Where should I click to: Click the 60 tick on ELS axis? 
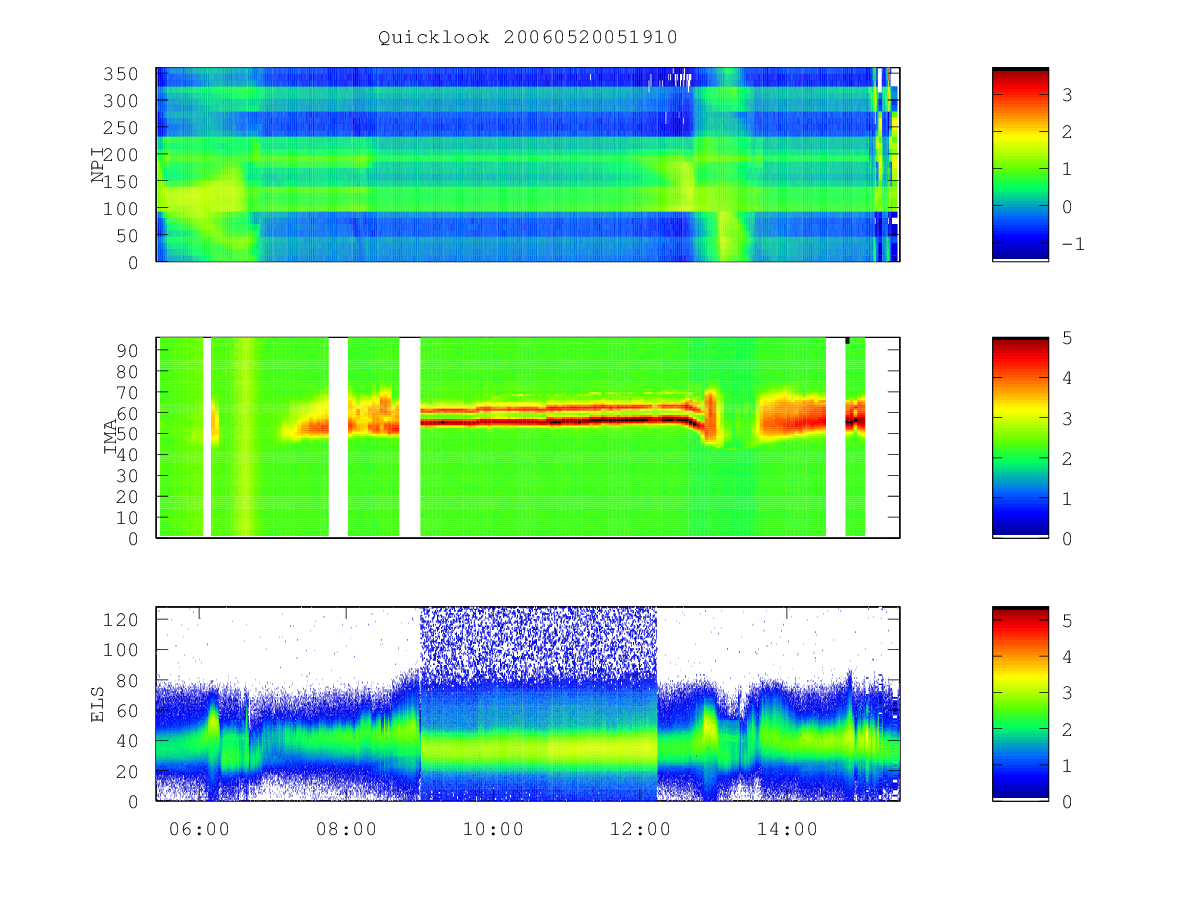(x=128, y=711)
